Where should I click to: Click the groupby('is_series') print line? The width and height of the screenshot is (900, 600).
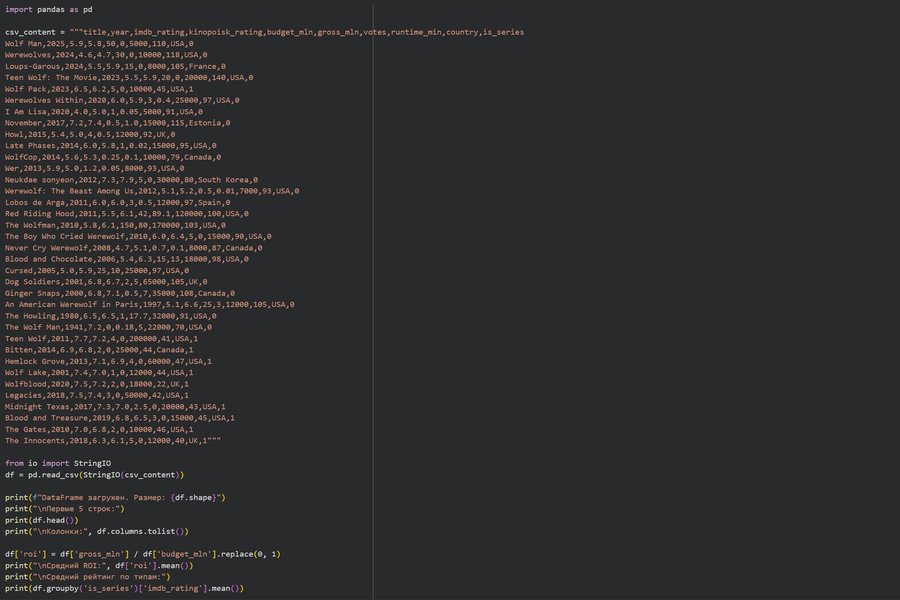pos(125,589)
